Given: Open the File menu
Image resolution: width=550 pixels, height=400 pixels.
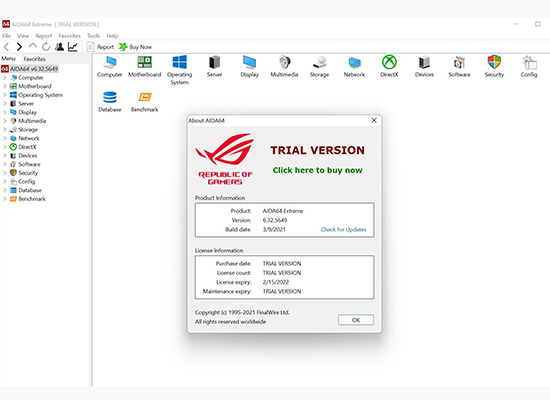Looking at the screenshot, I should point(6,36).
